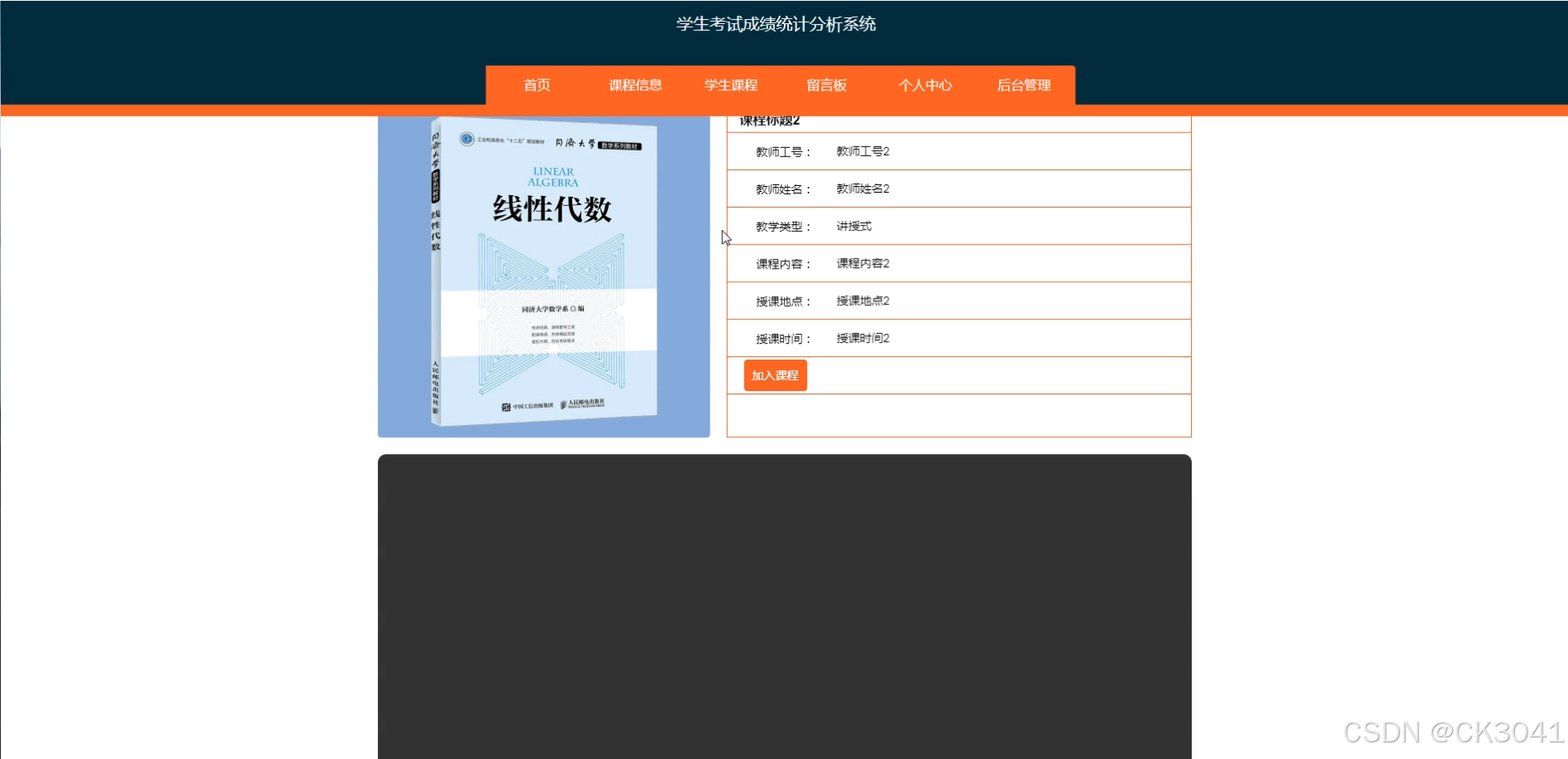Open the 首页 navigation tab
This screenshot has width=1568, height=759.
tap(537, 85)
